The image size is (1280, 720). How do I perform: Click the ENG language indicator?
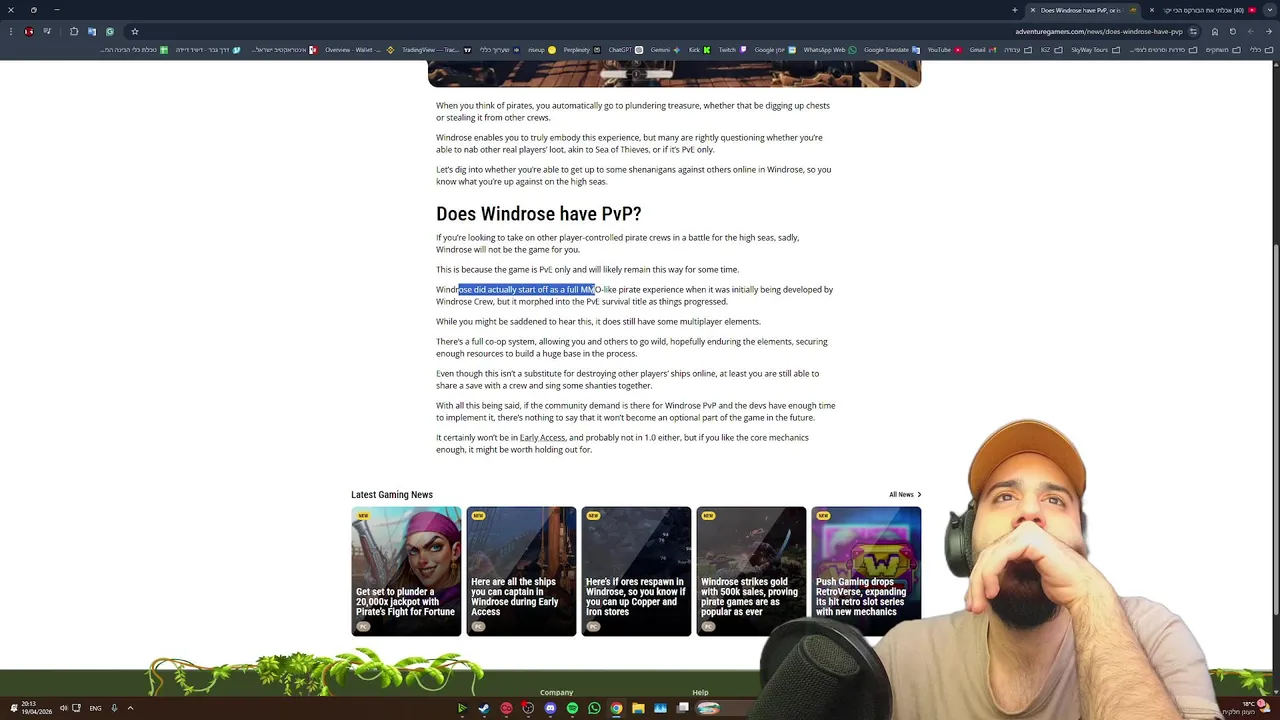click(x=95, y=708)
